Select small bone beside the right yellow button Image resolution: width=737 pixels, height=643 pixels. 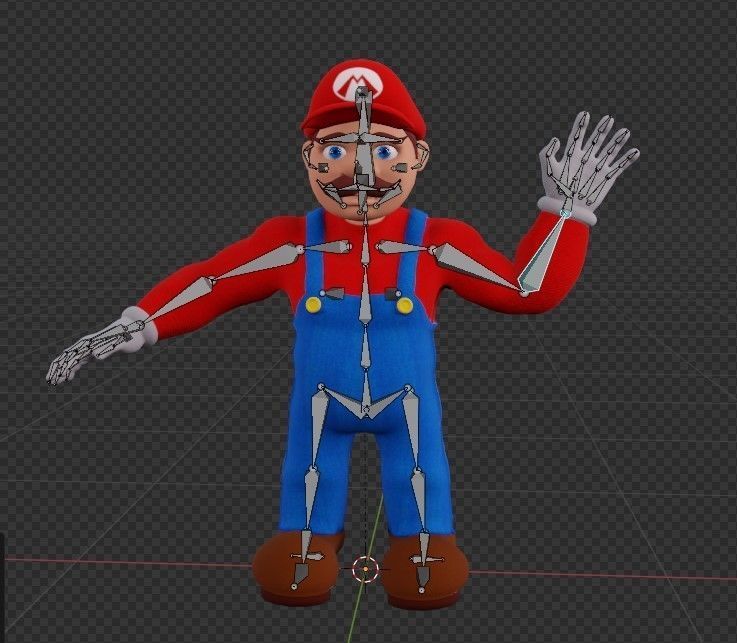tap(393, 294)
